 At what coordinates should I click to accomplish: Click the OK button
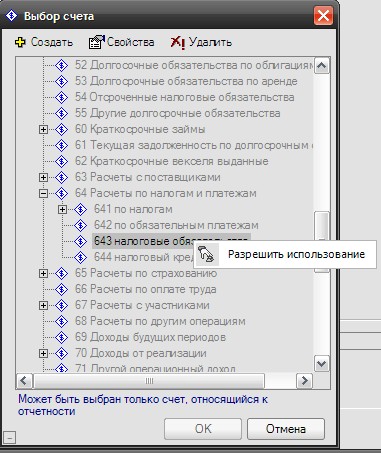[x=203, y=429]
